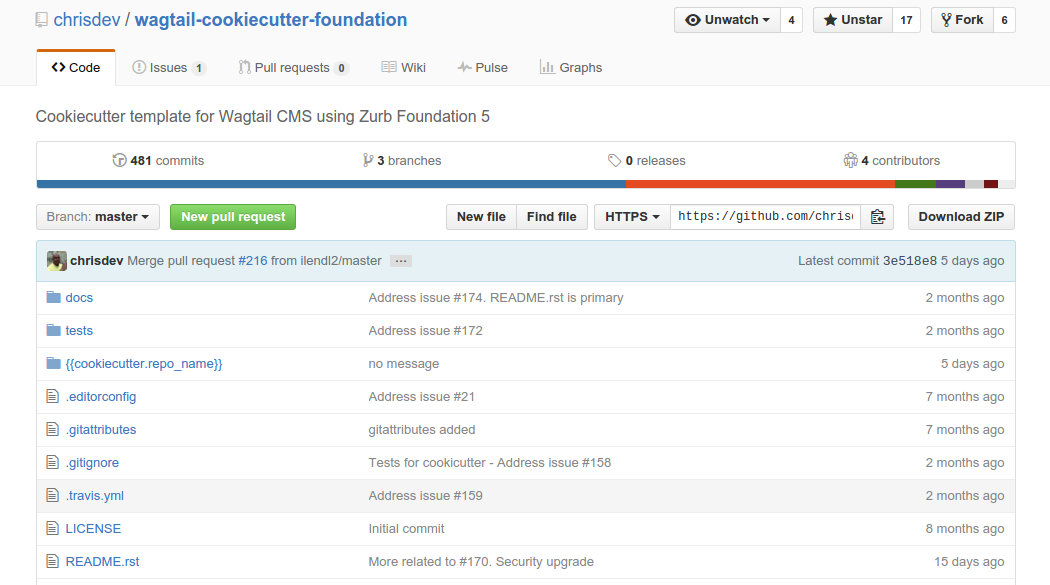Click the releases tag icon
The height and width of the screenshot is (585, 1050).
click(614, 160)
